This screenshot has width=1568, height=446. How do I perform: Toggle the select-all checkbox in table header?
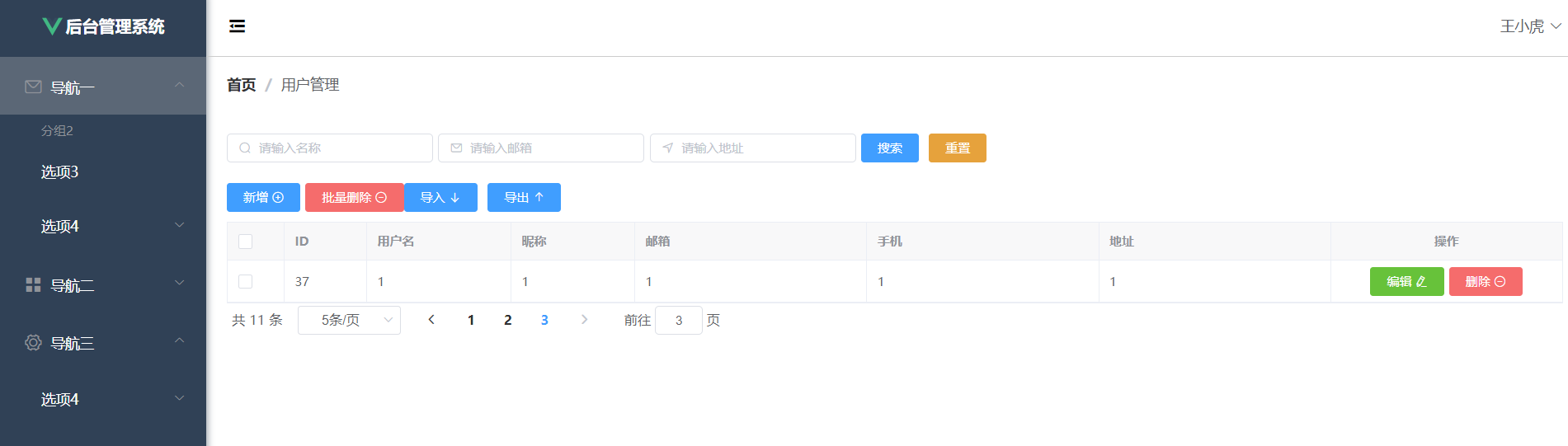pyautogui.click(x=245, y=242)
